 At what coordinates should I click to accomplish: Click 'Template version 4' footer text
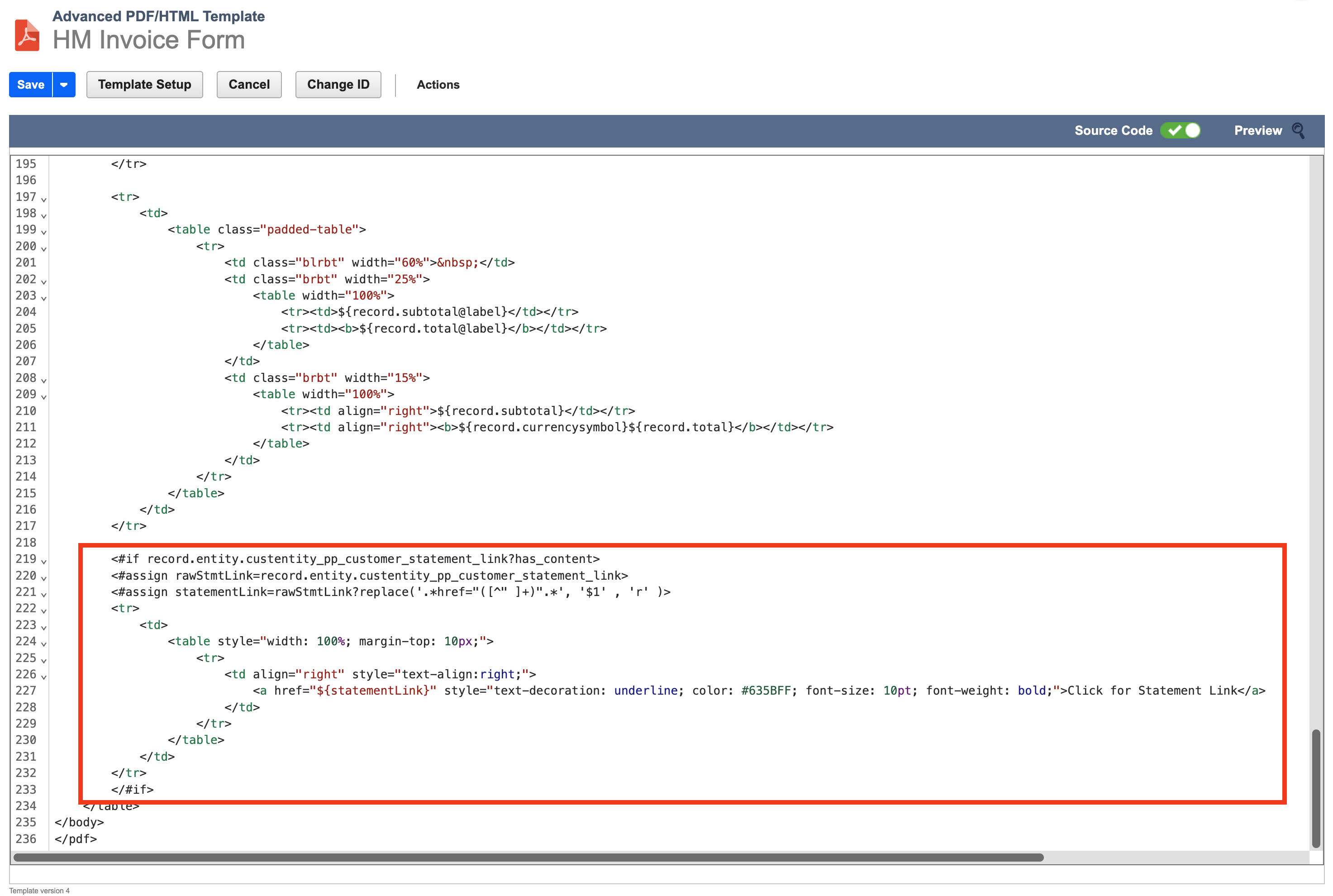coord(39,890)
